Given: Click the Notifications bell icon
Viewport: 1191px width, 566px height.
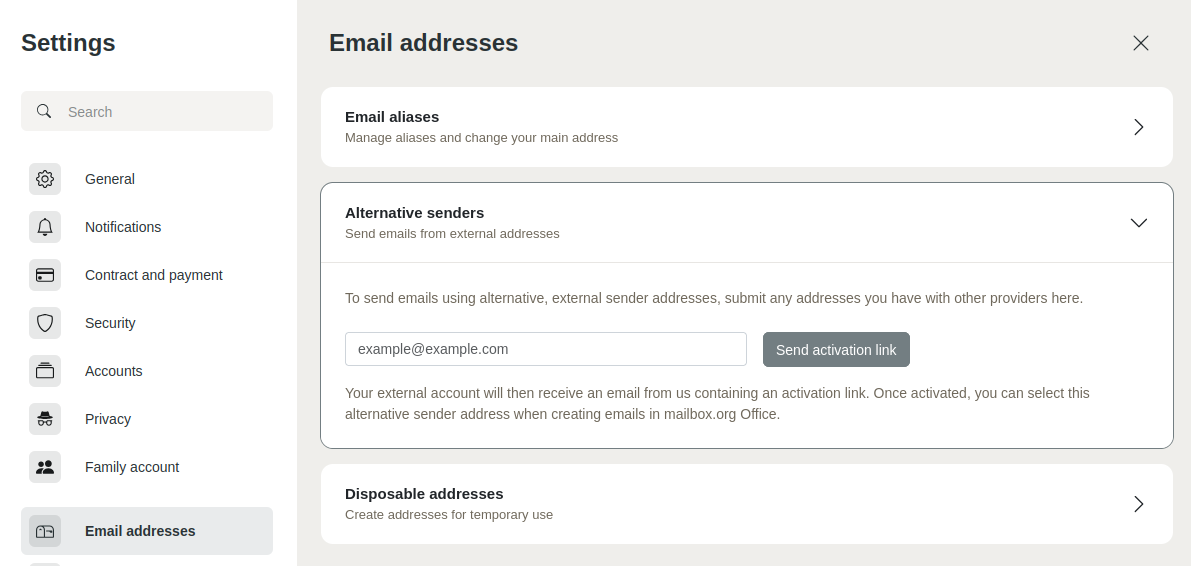Looking at the screenshot, I should tap(45, 227).
